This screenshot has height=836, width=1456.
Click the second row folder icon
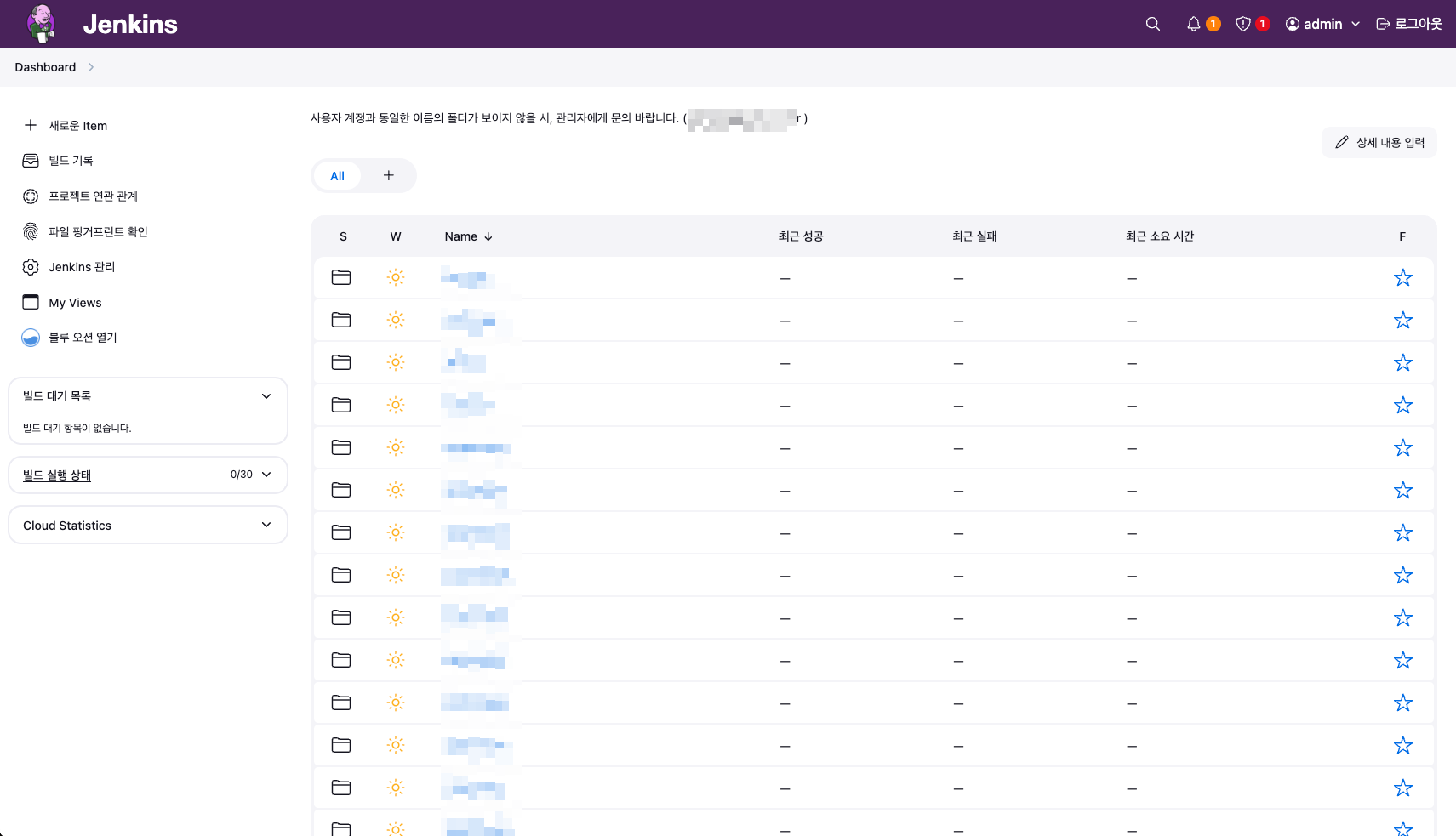341,320
